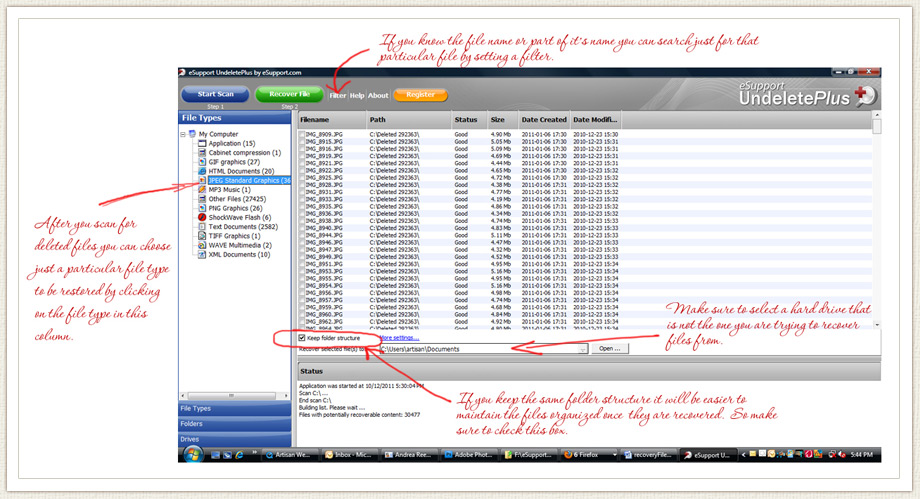Tick the checkbox for IMG_8953.JPG
Screen dimensions: 920x499
click(302, 271)
